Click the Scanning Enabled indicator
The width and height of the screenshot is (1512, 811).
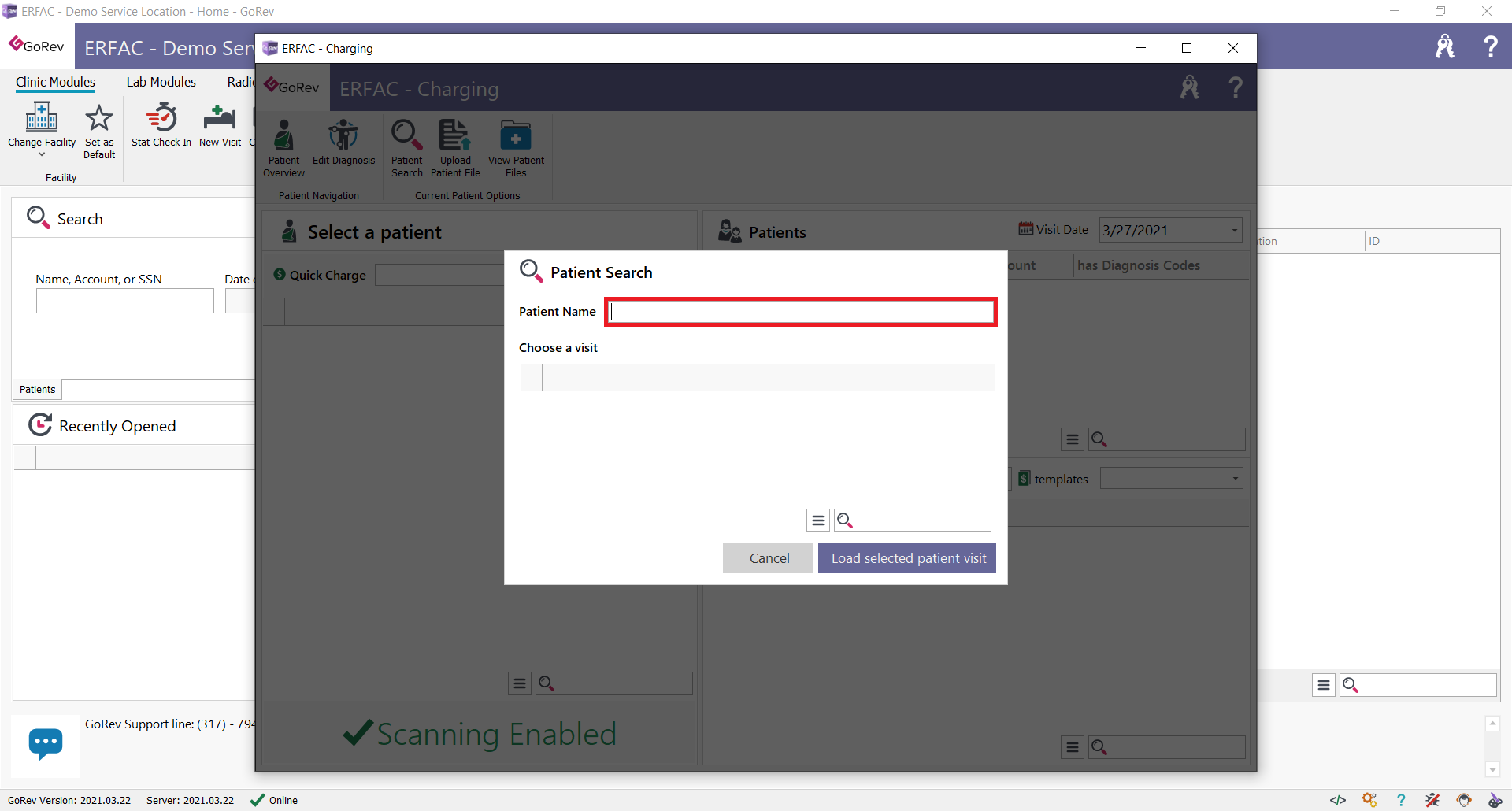(480, 734)
